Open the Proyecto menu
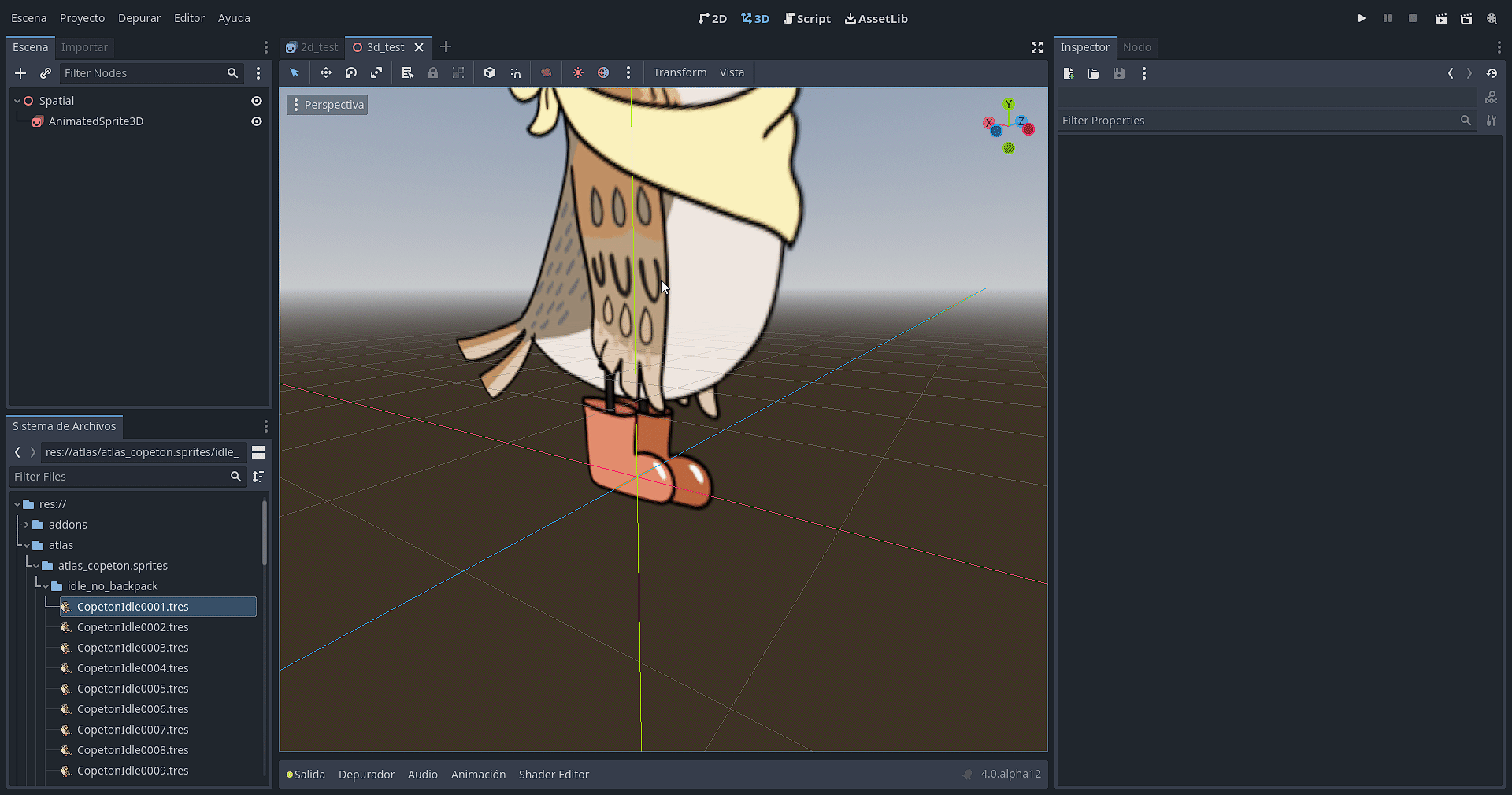The width and height of the screenshot is (1512, 795). pos(82,18)
